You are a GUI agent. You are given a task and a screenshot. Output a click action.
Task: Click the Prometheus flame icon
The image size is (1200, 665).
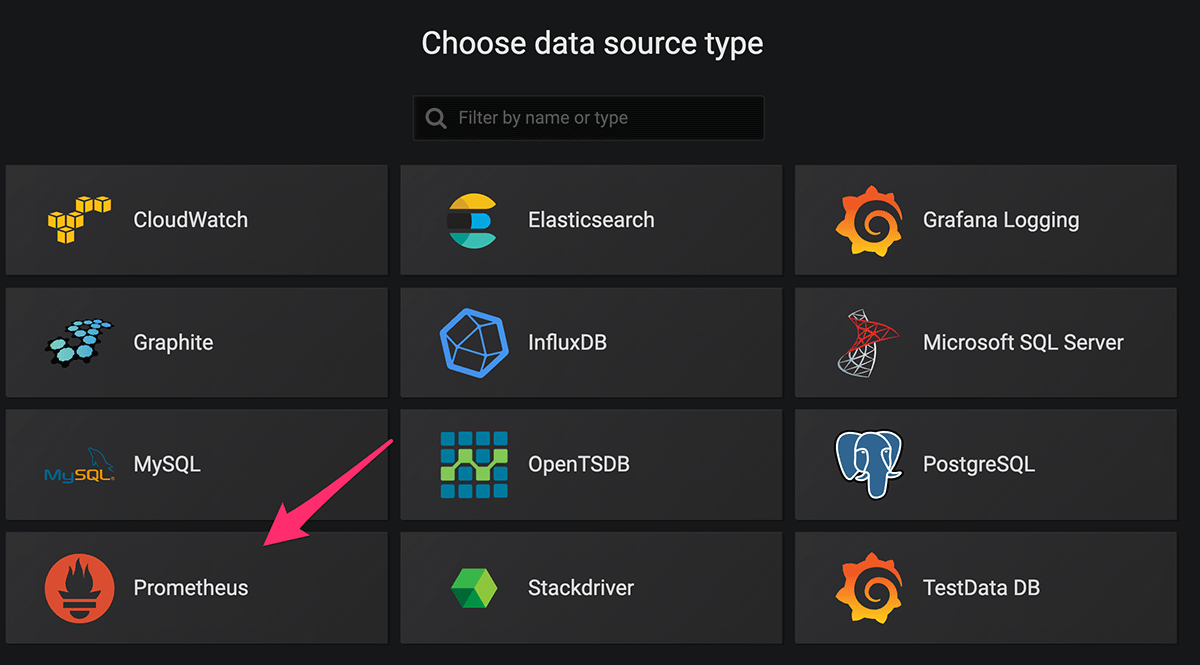78,587
